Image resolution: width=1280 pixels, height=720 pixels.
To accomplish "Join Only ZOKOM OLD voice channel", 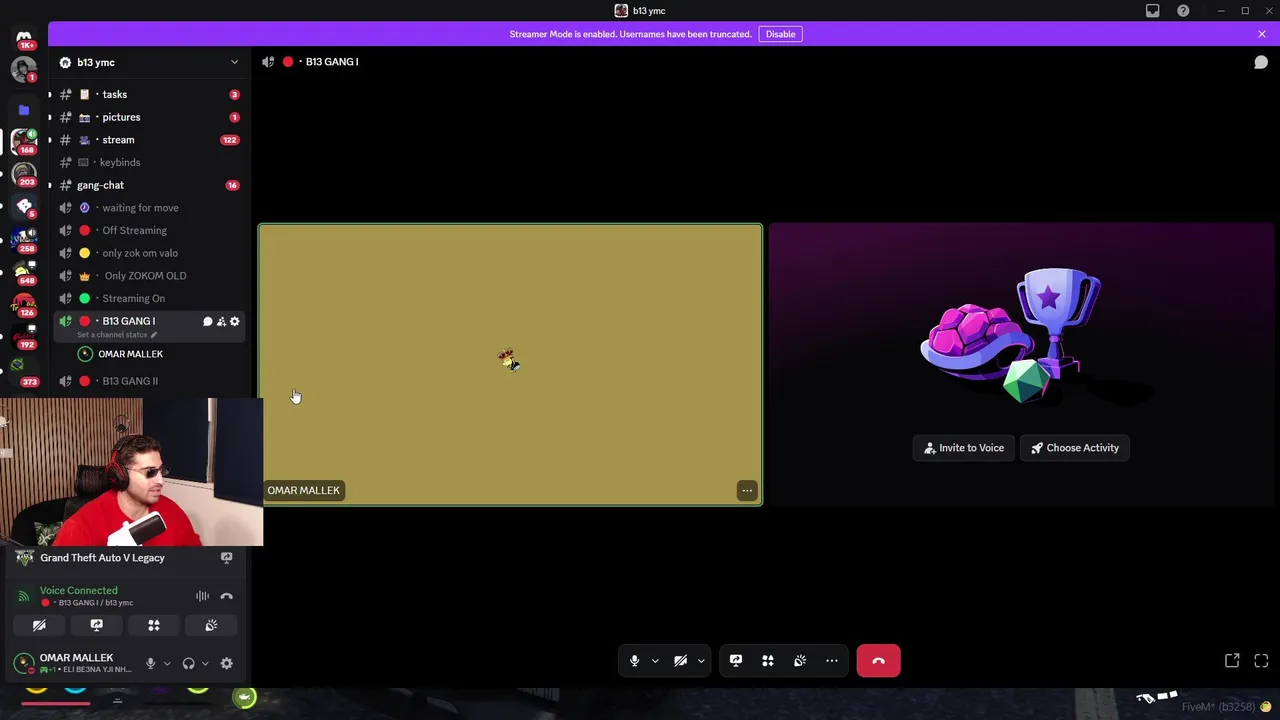I will tap(149, 276).
